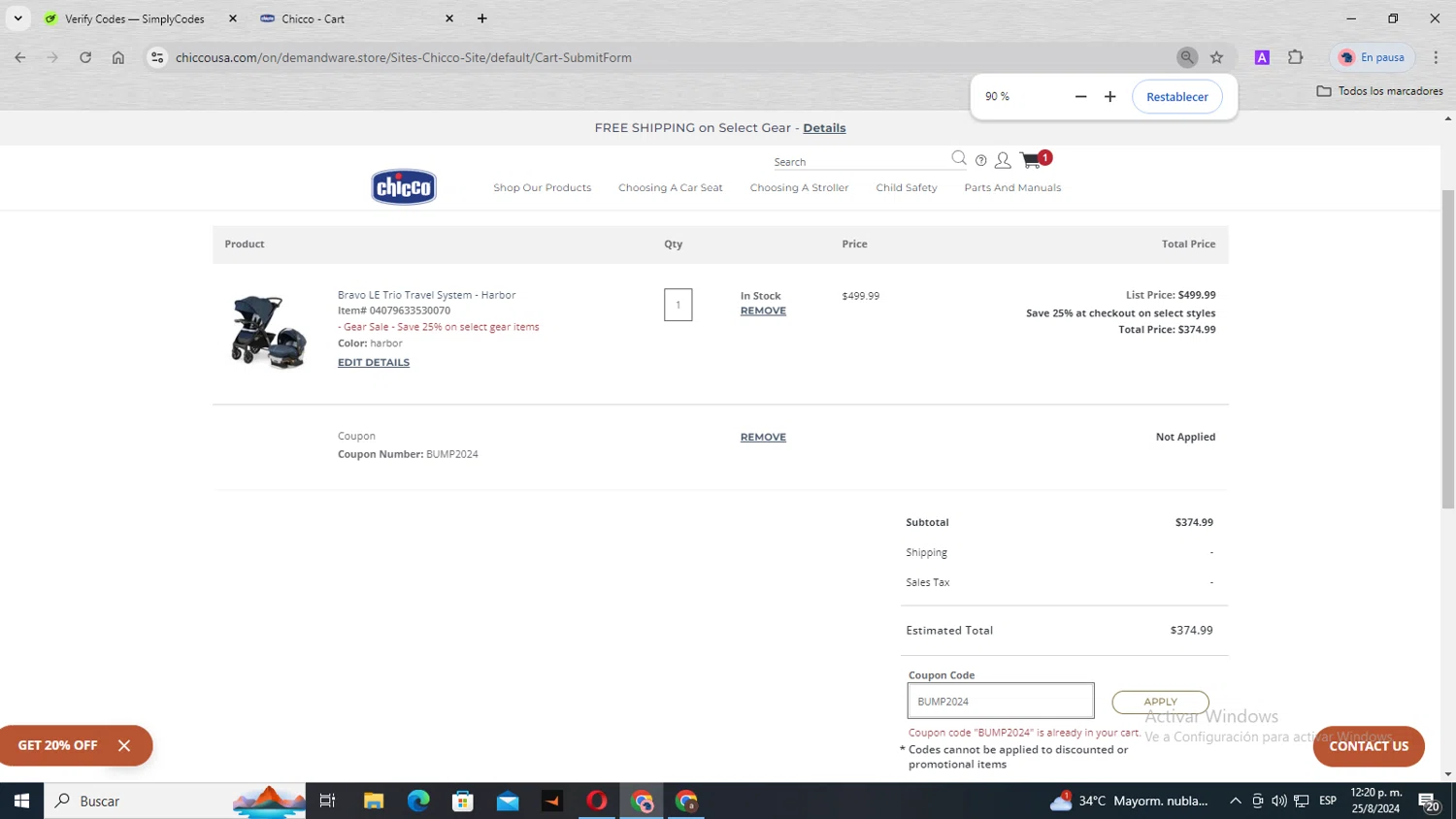Launch Microsoft Edge from taskbar

tap(418, 801)
